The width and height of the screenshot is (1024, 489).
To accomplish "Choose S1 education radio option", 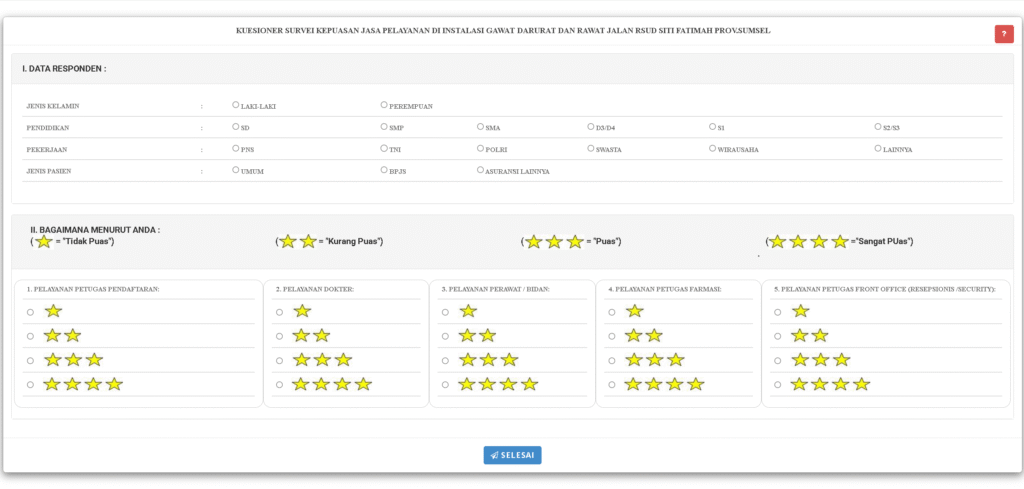I will click(711, 127).
